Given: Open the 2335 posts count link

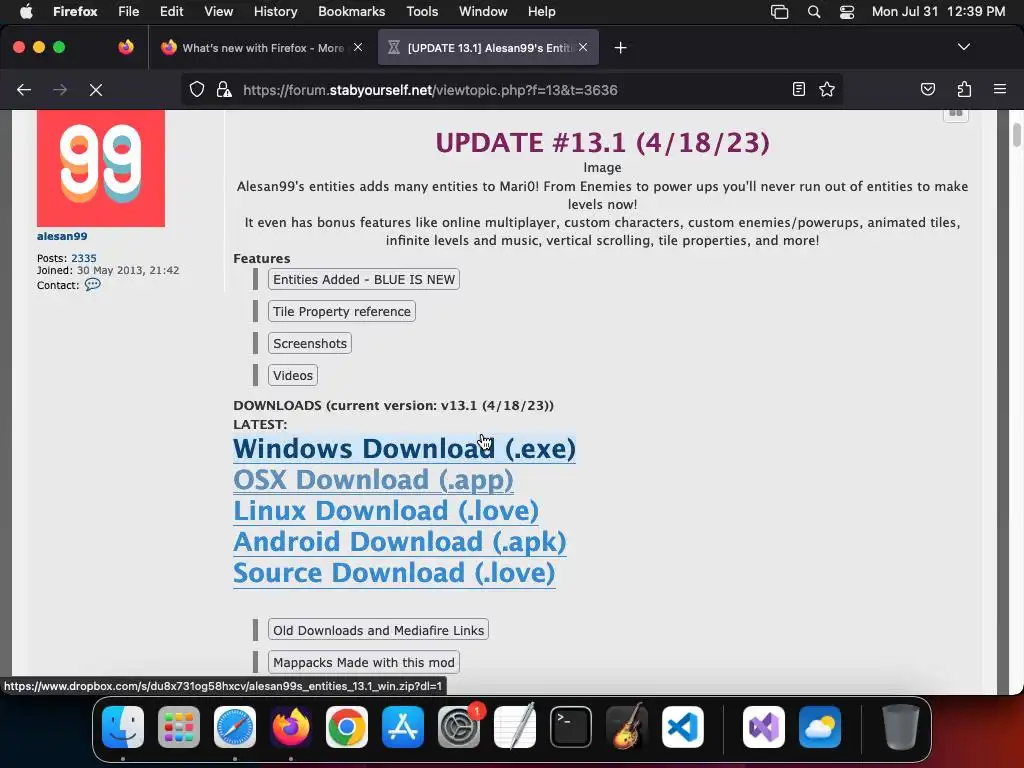Looking at the screenshot, I should tap(84, 258).
